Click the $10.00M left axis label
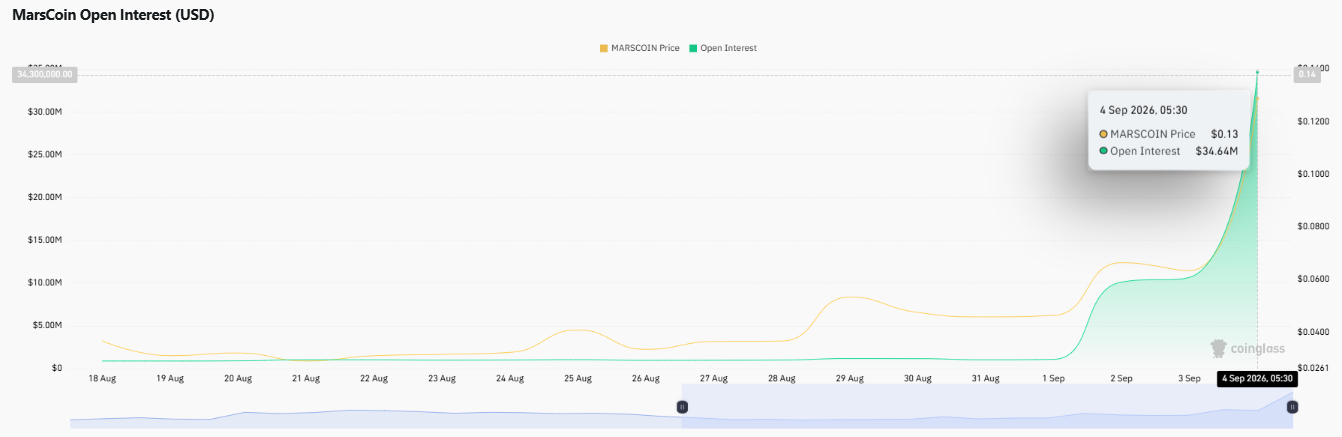Image resolution: width=1342 pixels, height=437 pixels. (x=45, y=283)
